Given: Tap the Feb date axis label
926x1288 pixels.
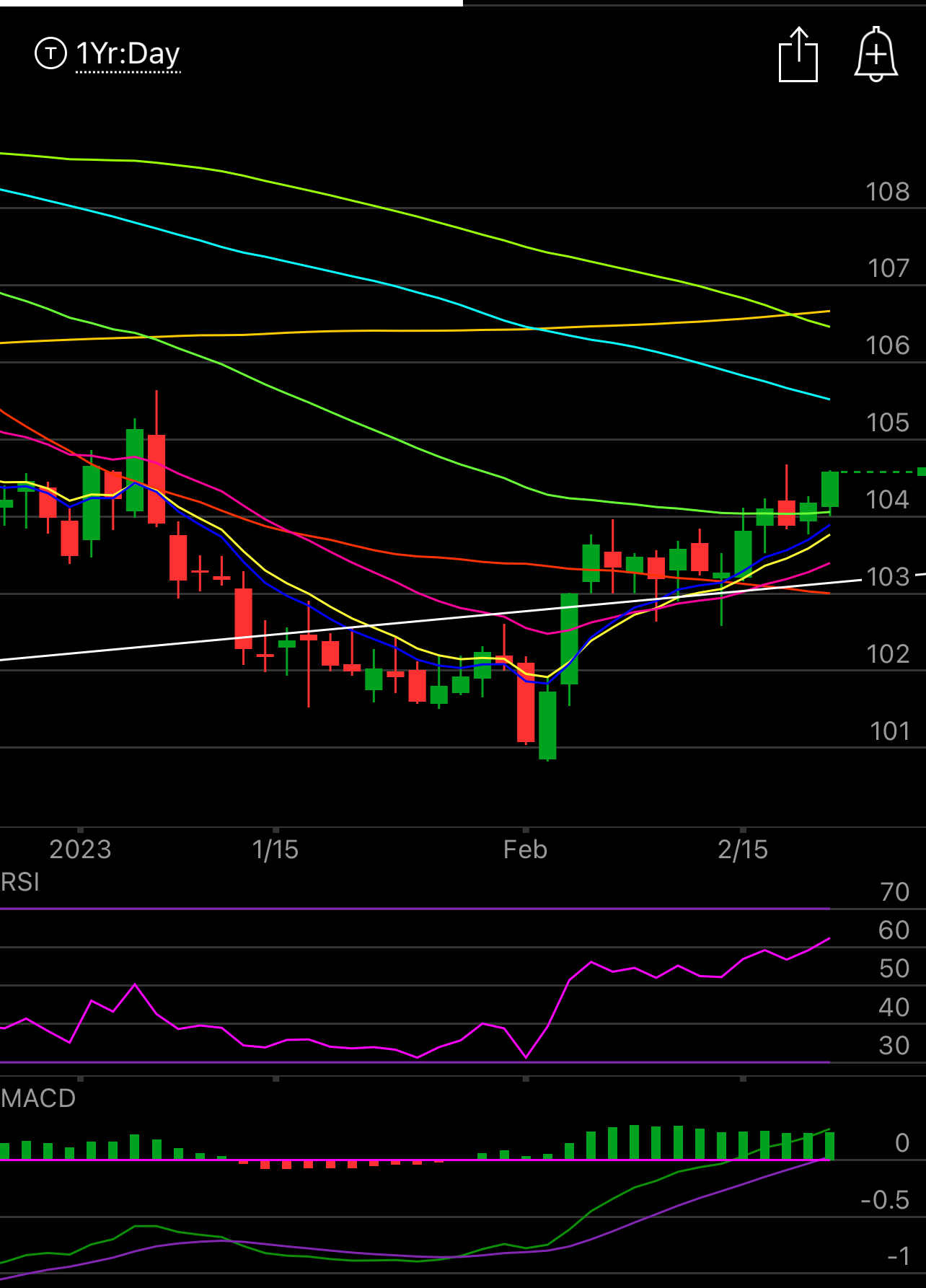Looking at the screenshot, I should (x=525, y=850).
